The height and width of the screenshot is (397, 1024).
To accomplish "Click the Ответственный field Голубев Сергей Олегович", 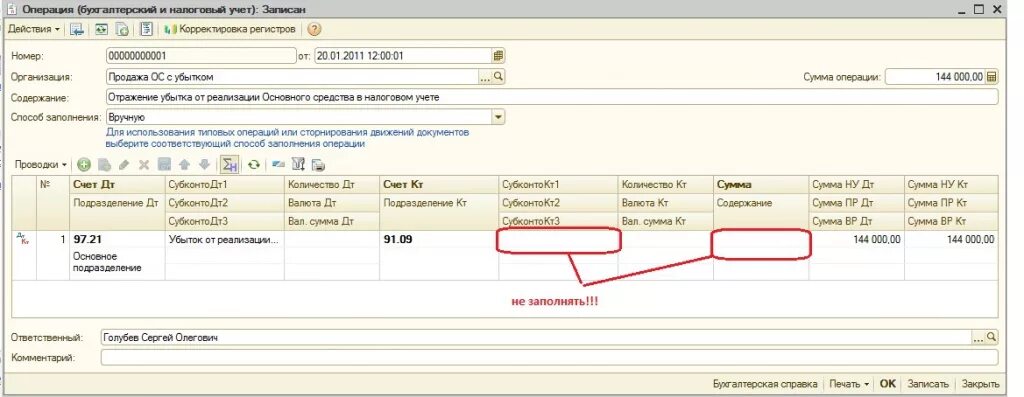I will pyautogui.click(x=536, y=338).
